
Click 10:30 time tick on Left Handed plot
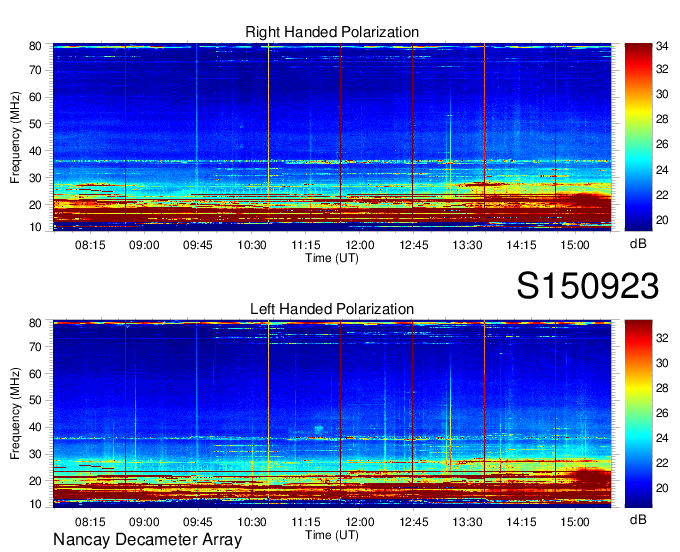pyautogui.click(x=252, y=522)
